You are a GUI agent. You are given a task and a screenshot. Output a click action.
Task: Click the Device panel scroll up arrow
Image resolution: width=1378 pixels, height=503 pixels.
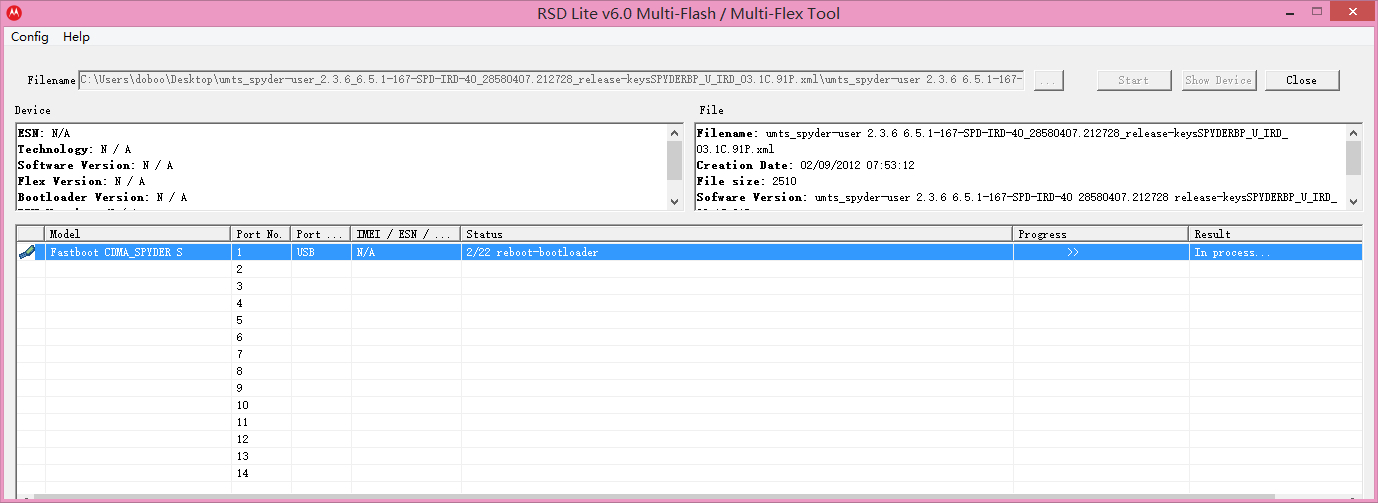click(674, 132)
